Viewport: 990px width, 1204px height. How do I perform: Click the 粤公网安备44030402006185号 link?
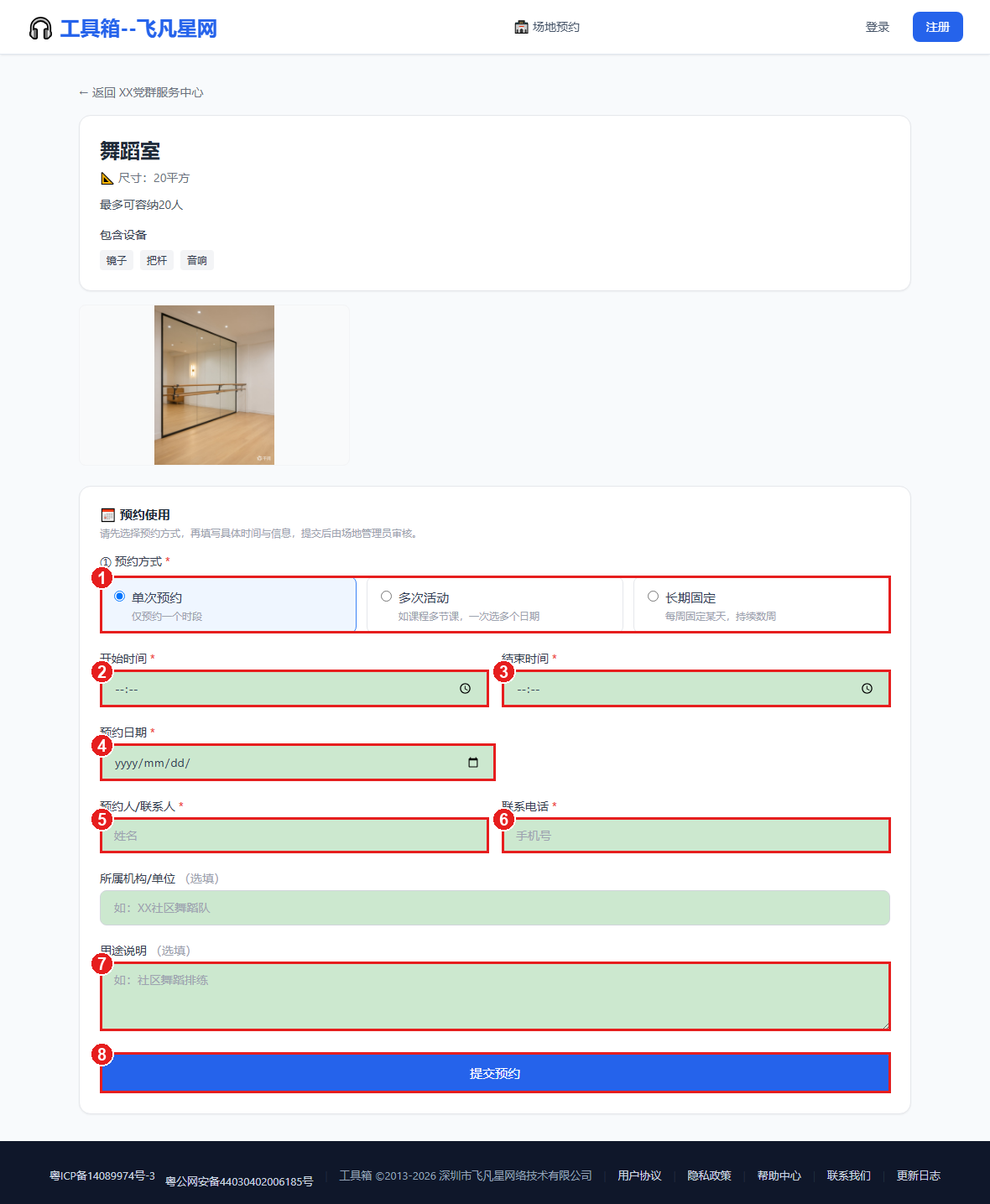coord(239,1181)
